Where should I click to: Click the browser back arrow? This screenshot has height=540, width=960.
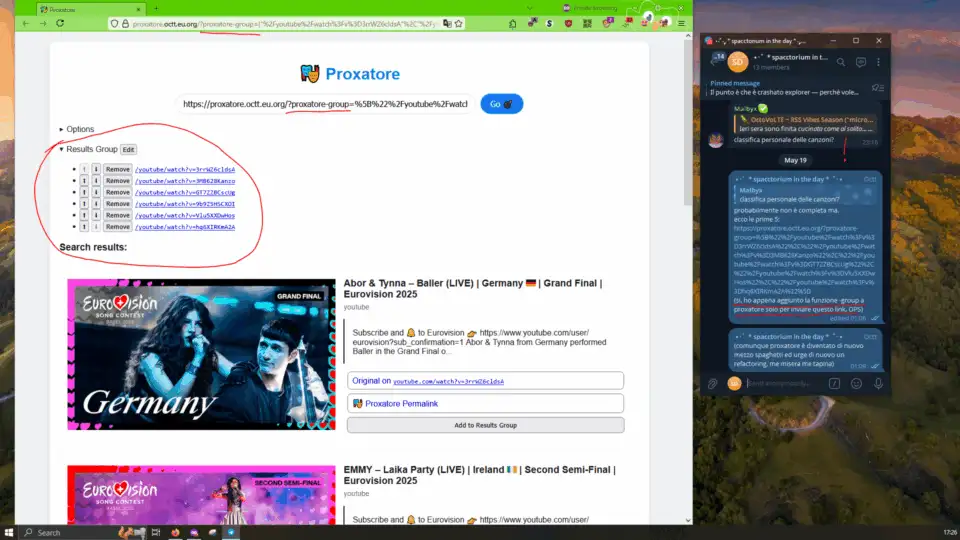click(x=25, y=23)
